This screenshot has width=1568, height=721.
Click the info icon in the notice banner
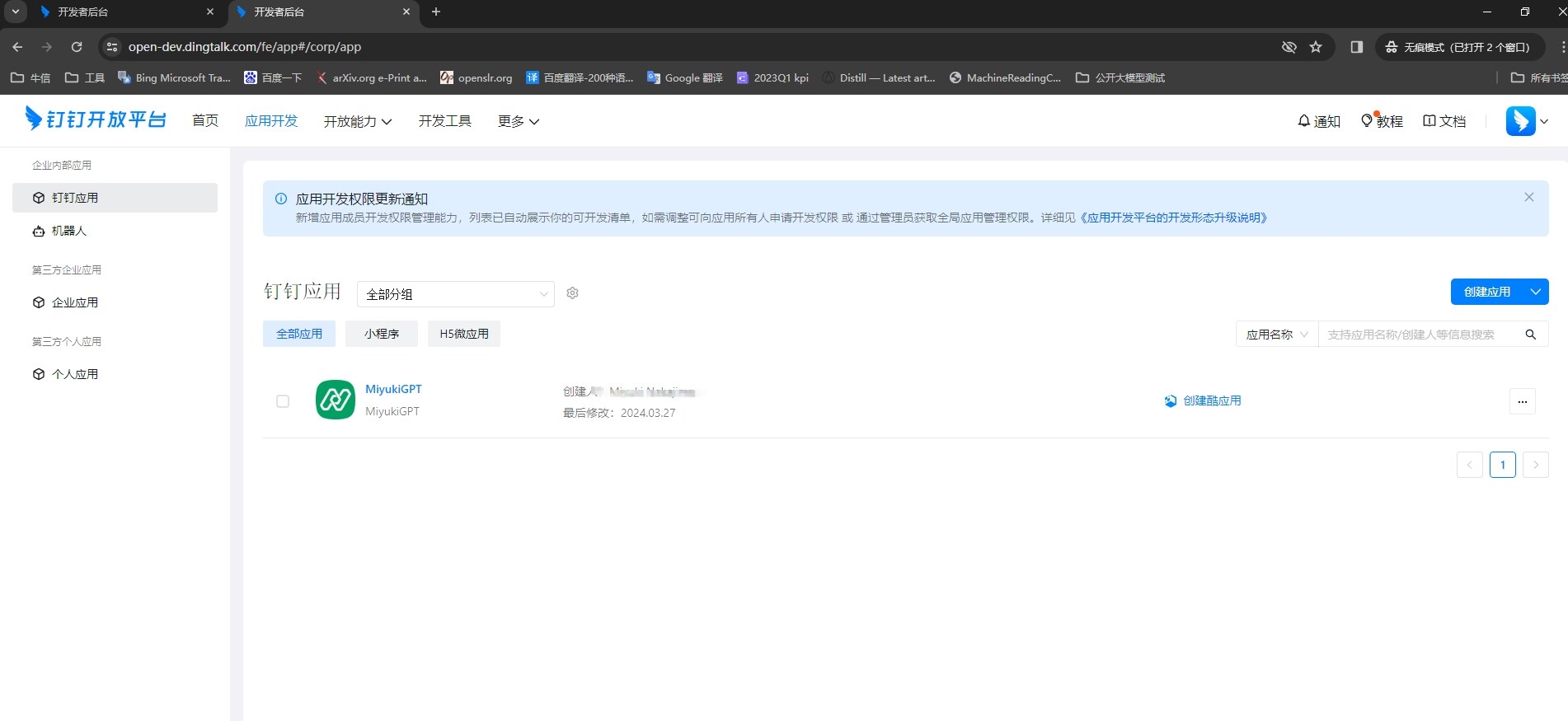click(281, 199)
